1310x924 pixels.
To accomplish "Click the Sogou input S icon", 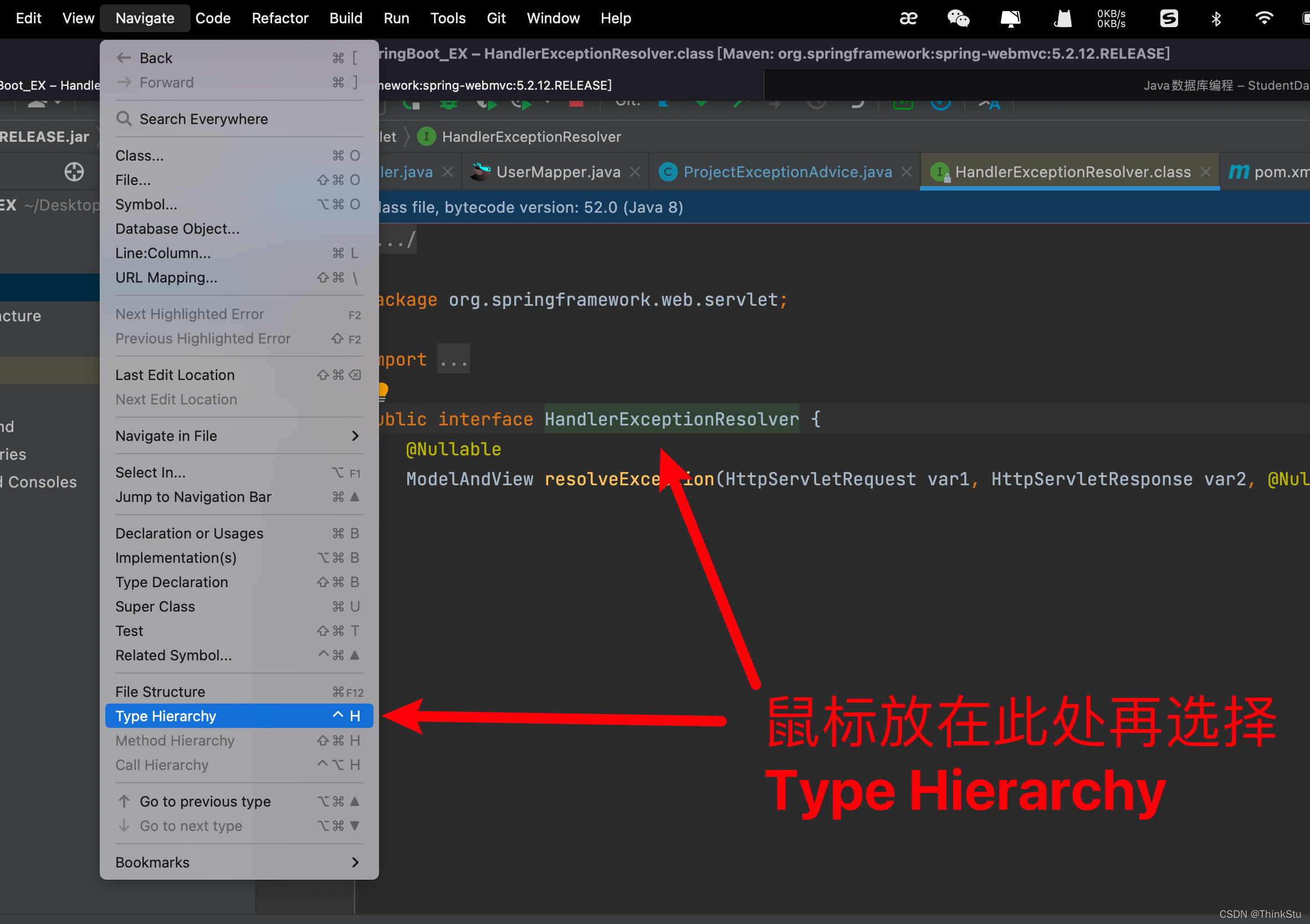I will [x=1168, y=18].
